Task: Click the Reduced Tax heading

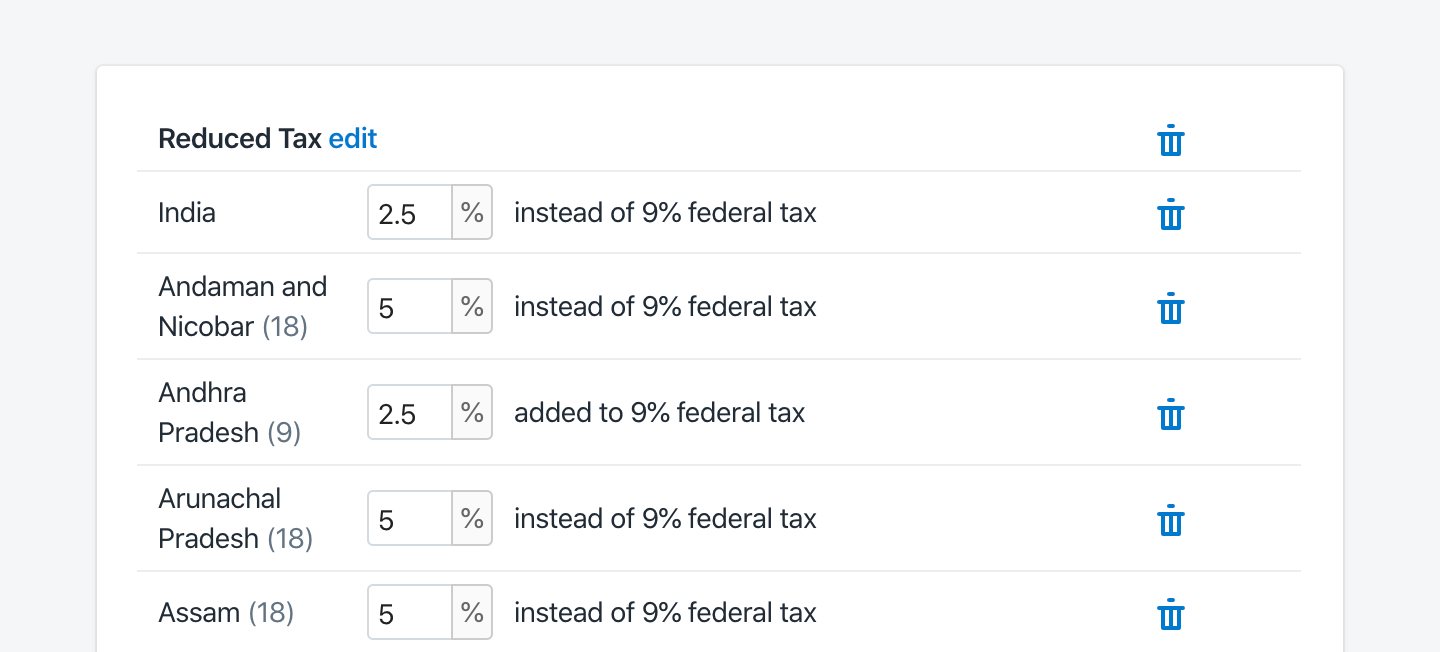Action: [x=240, y=138]
